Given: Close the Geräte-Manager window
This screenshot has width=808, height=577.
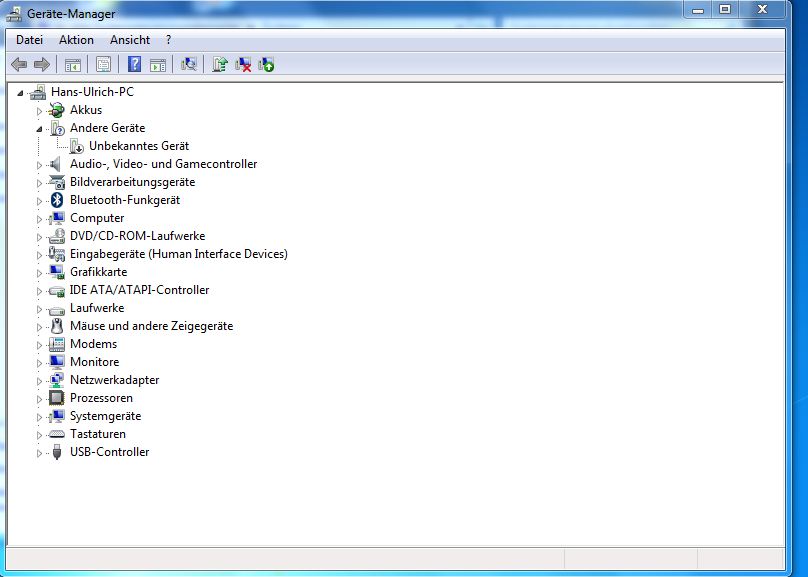Looking at the screenshot, I should 763,10.
